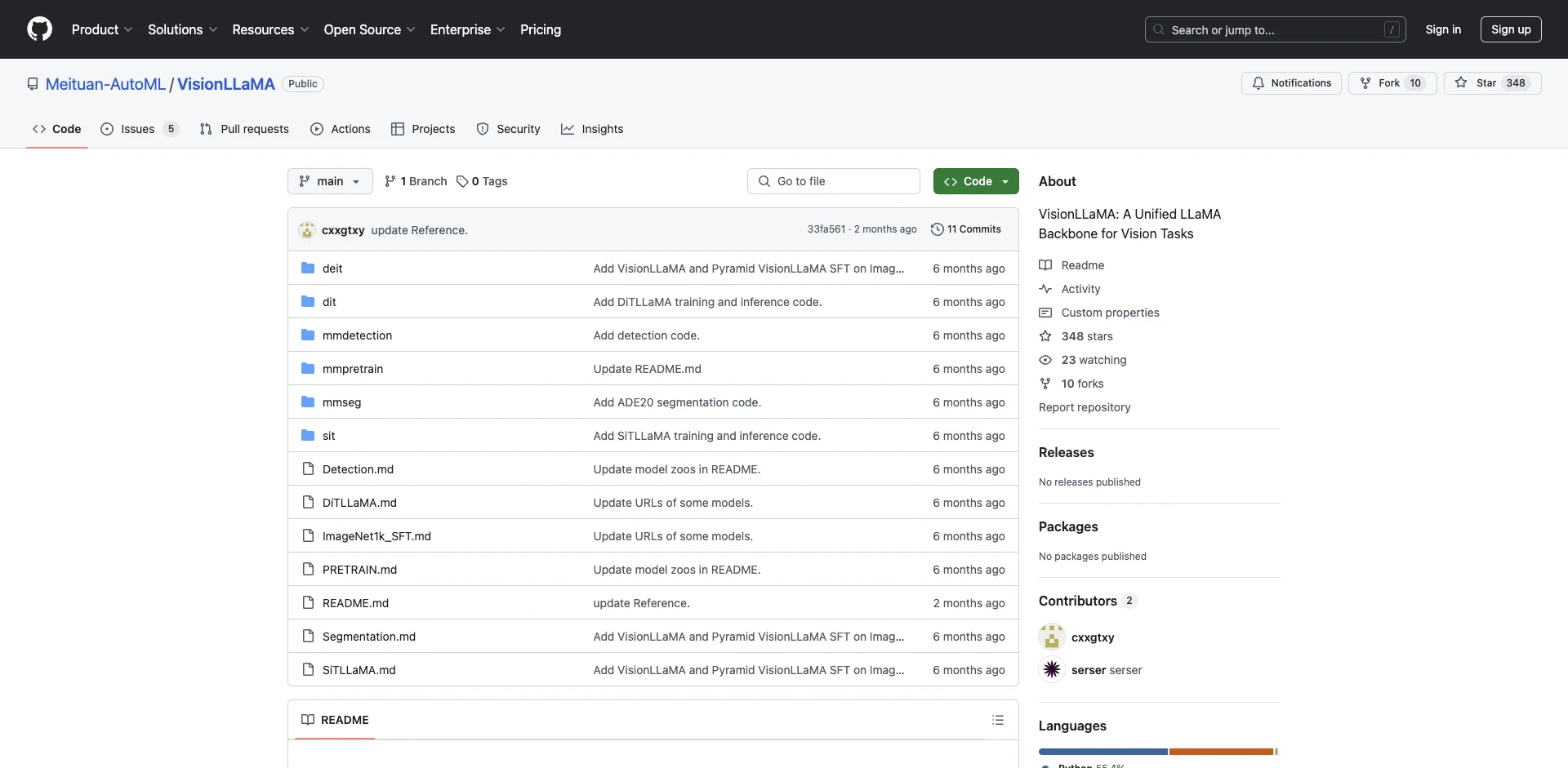
Task: Fork the repository with Fork button
Action: (1392, 83)
